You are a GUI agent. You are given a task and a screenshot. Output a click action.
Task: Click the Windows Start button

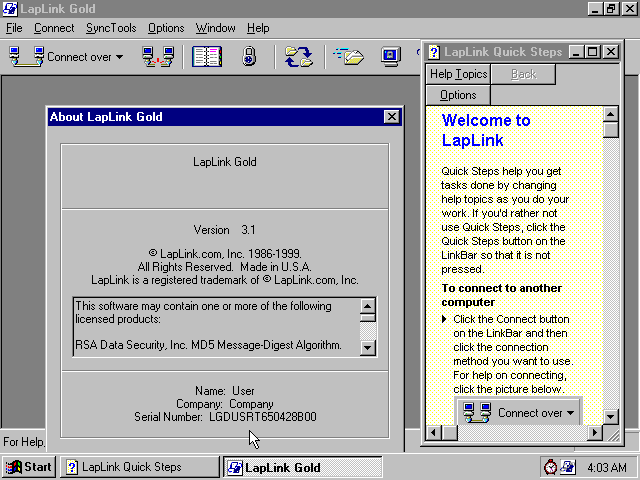coord(29,467)
